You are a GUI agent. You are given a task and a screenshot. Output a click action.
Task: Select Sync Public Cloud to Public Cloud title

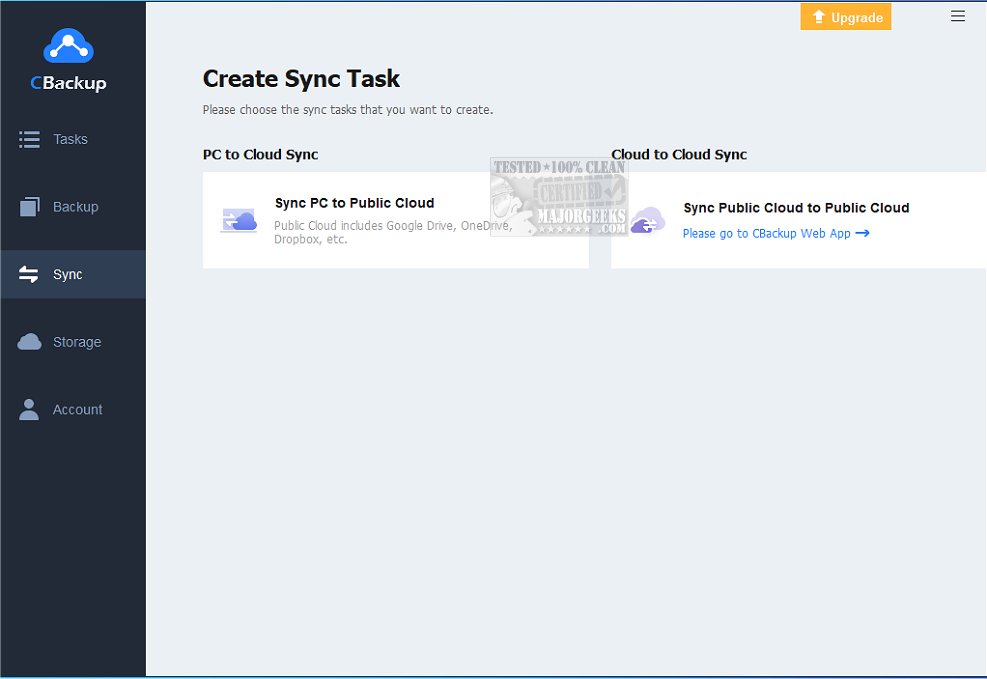(796, 208)
